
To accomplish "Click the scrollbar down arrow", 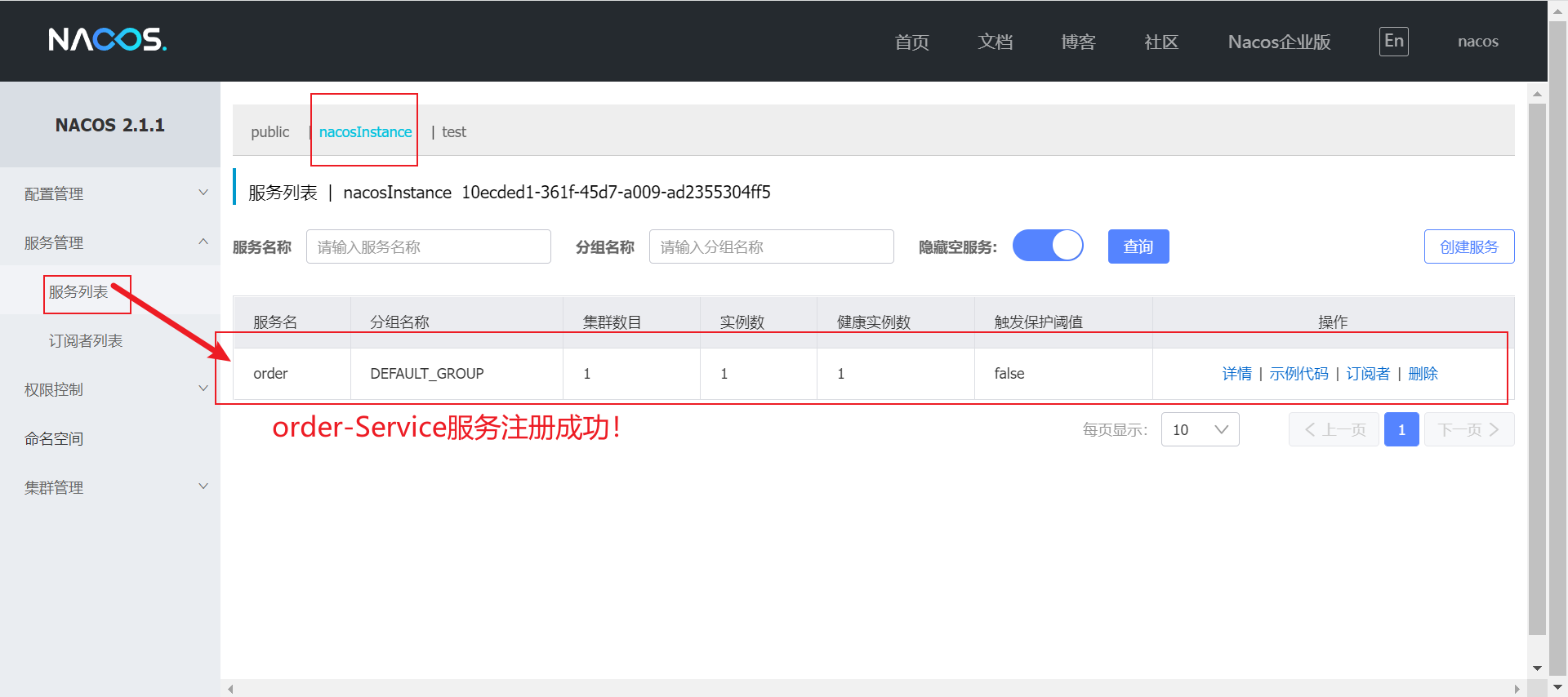I will click(1537, 668).
